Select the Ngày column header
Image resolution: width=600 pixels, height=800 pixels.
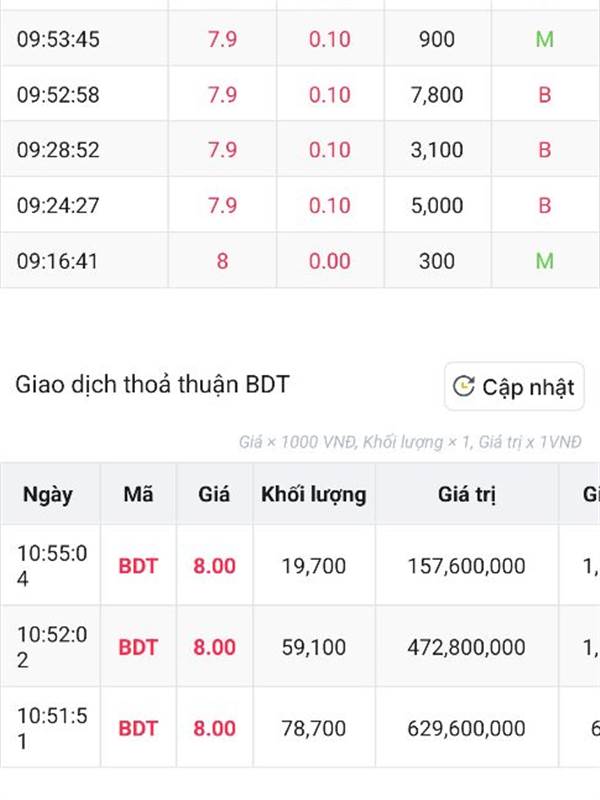click(x=50, y=494)
